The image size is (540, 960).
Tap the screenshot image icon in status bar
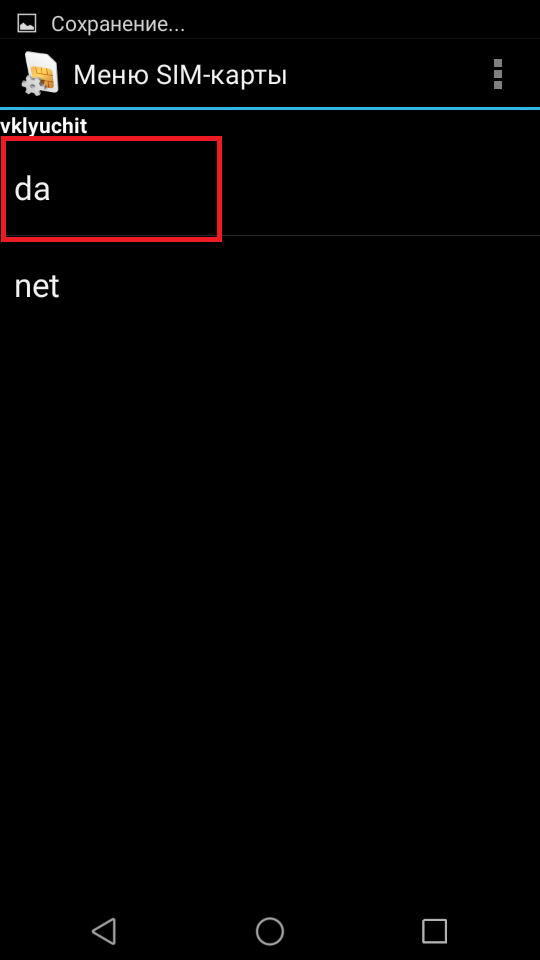point(26,24)
